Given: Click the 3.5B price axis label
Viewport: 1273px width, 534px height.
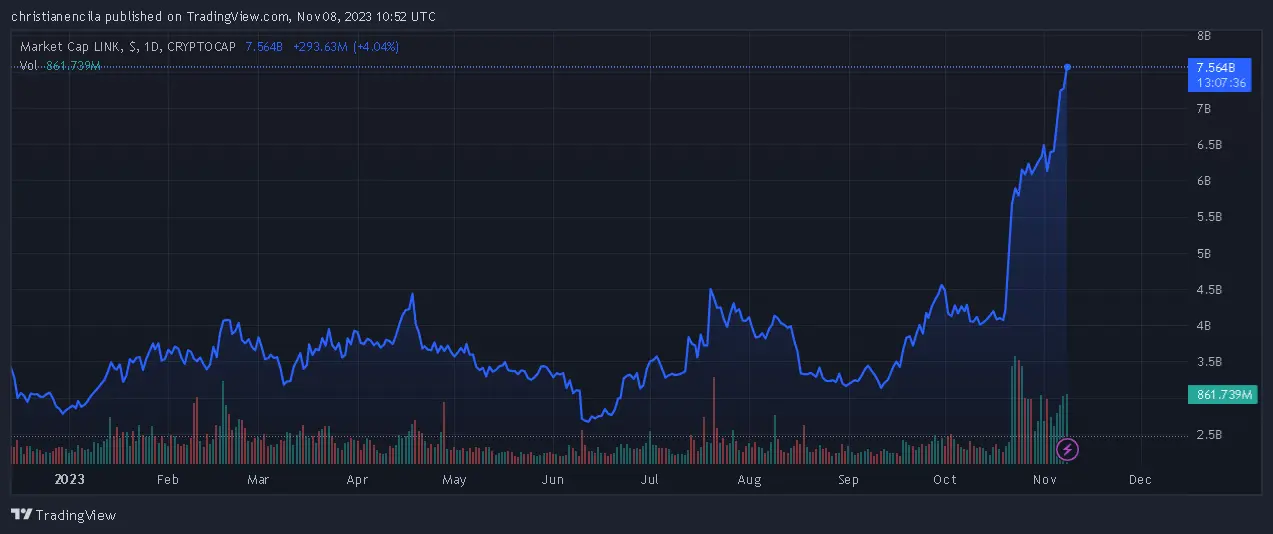Looking at the screenshot, I should (1208, 362).
